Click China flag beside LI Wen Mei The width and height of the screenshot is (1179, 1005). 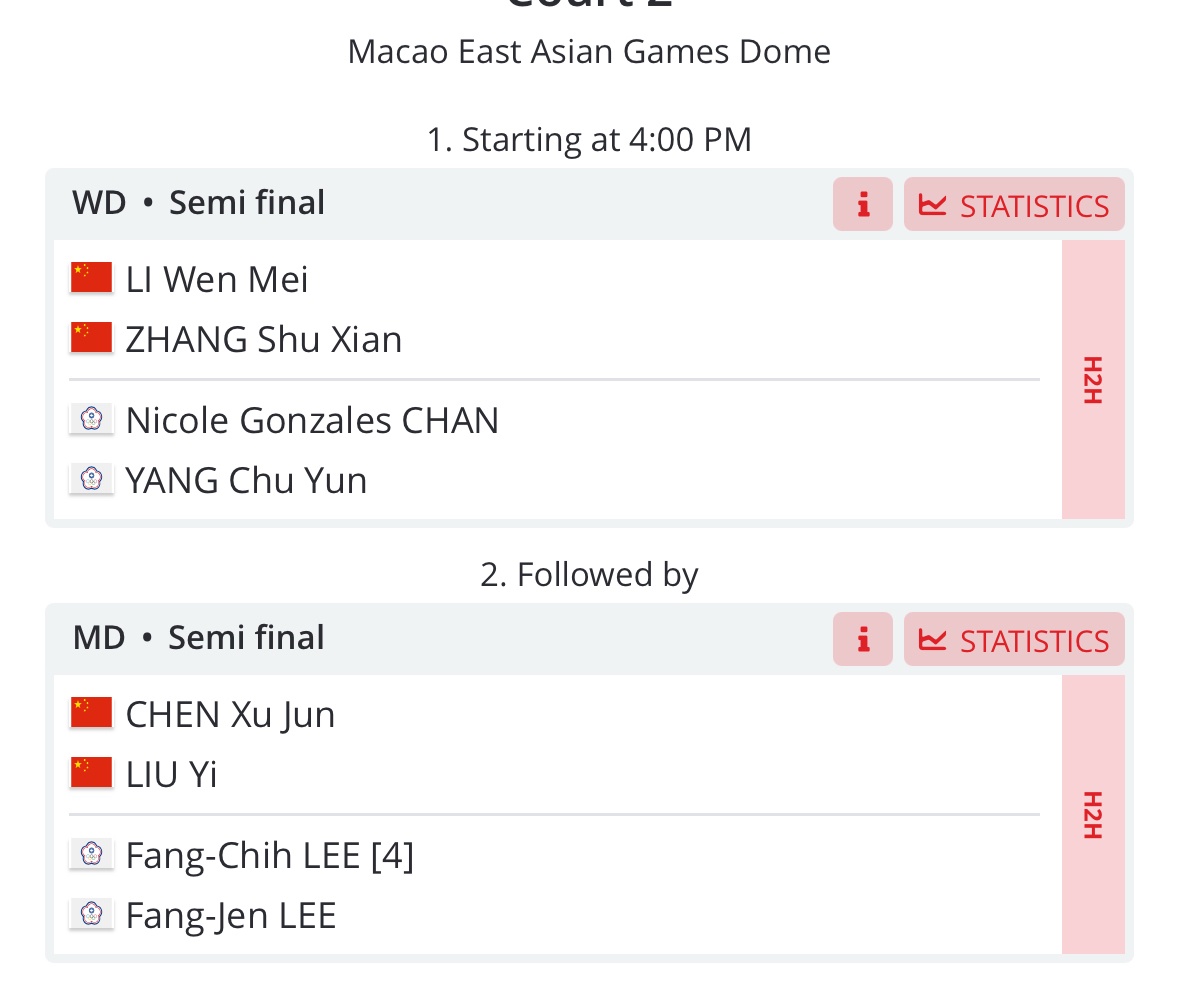tap(92, 277)
